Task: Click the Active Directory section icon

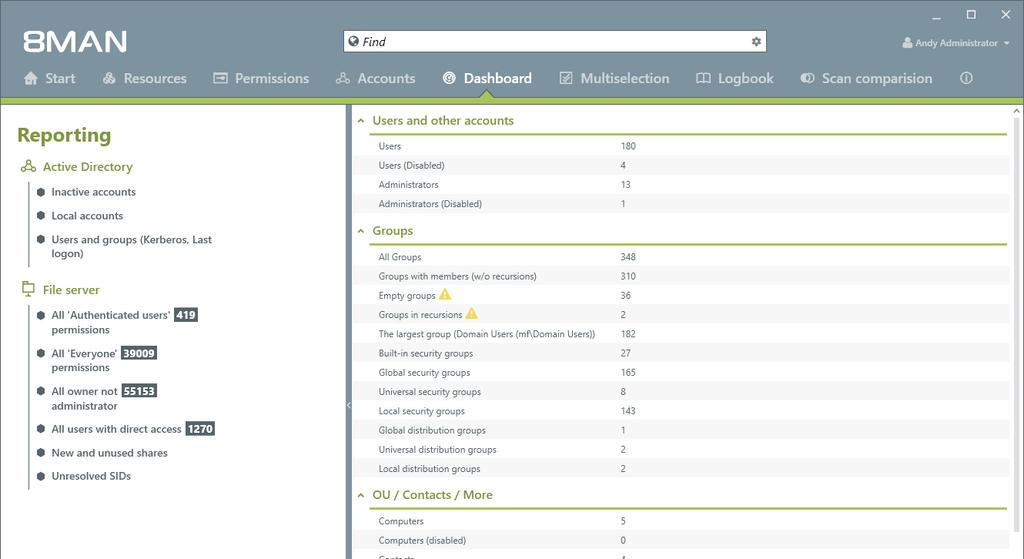Action: coord(28,167)
